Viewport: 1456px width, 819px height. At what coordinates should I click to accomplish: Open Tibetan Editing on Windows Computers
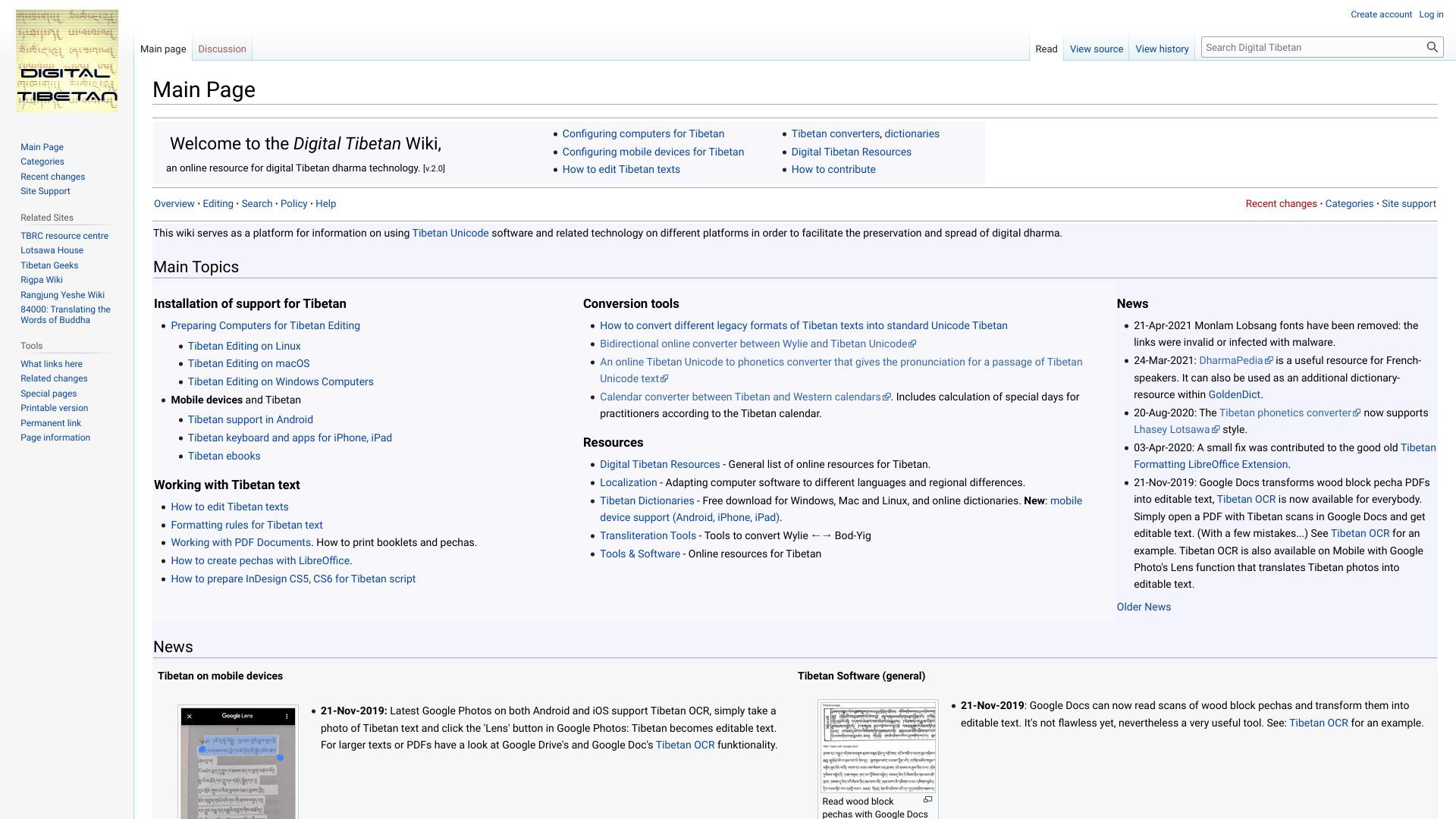coord(281,381)
